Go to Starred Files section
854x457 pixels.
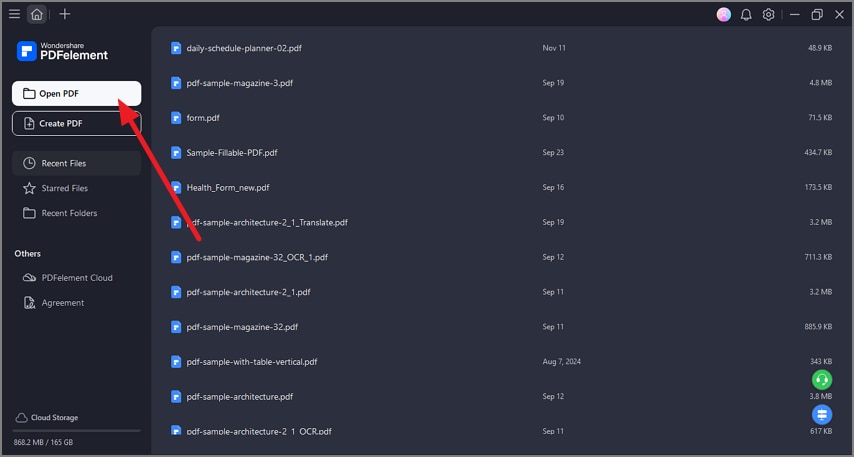pos(65,188)
